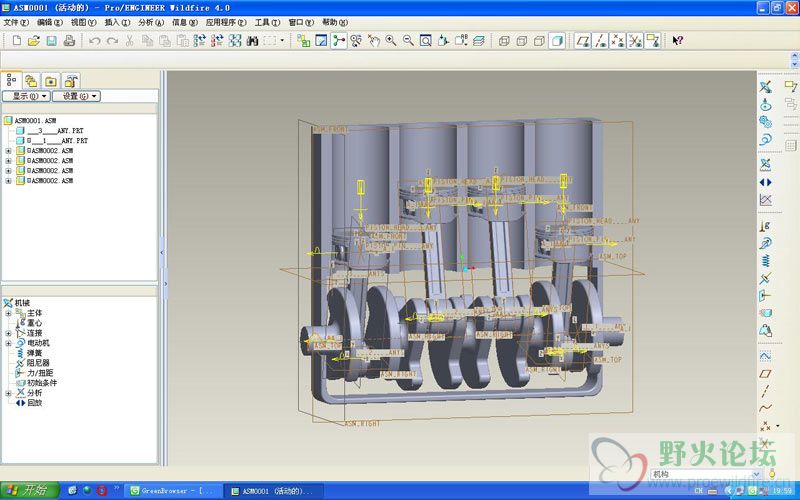Click the damper icon in right toolbar
This screenshot has height=500, width=800.
point(765,278)
